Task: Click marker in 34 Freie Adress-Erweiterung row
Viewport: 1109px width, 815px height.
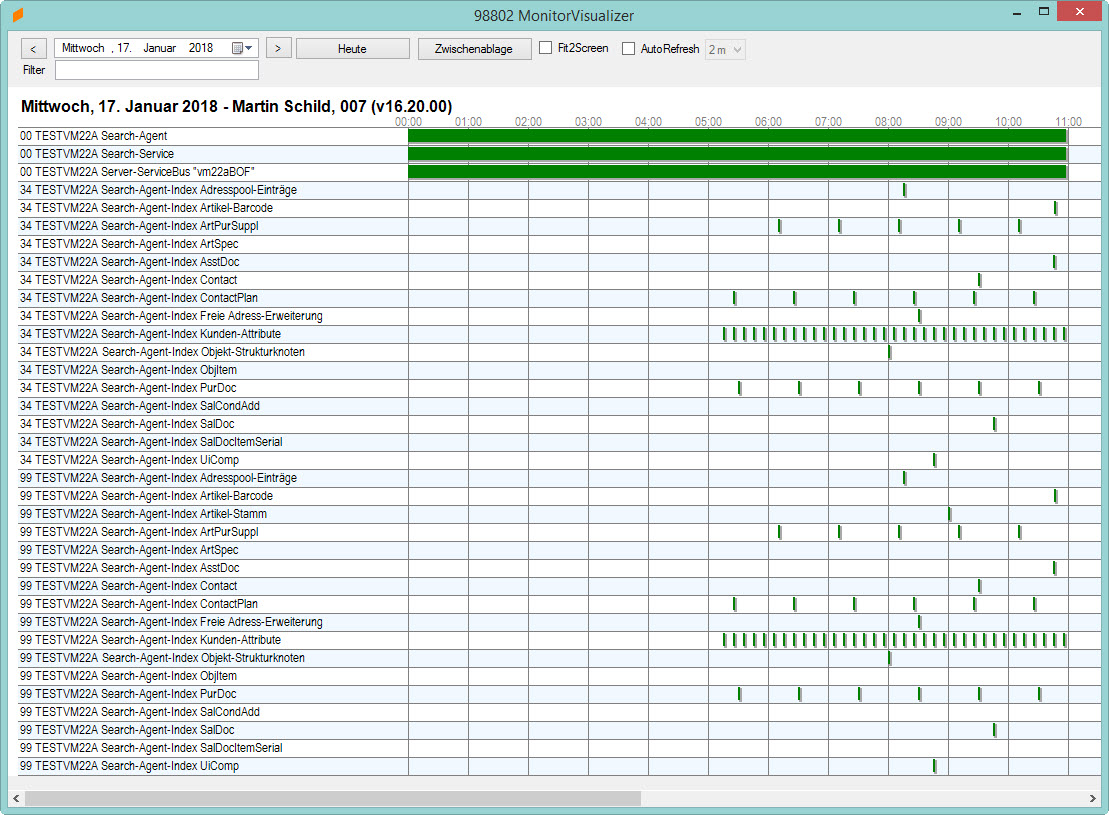Action: [919, 316]
